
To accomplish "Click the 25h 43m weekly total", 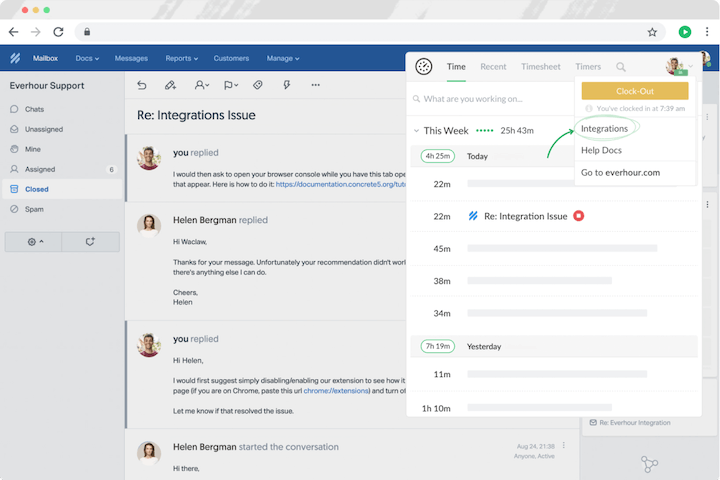I will click(517, 131).
